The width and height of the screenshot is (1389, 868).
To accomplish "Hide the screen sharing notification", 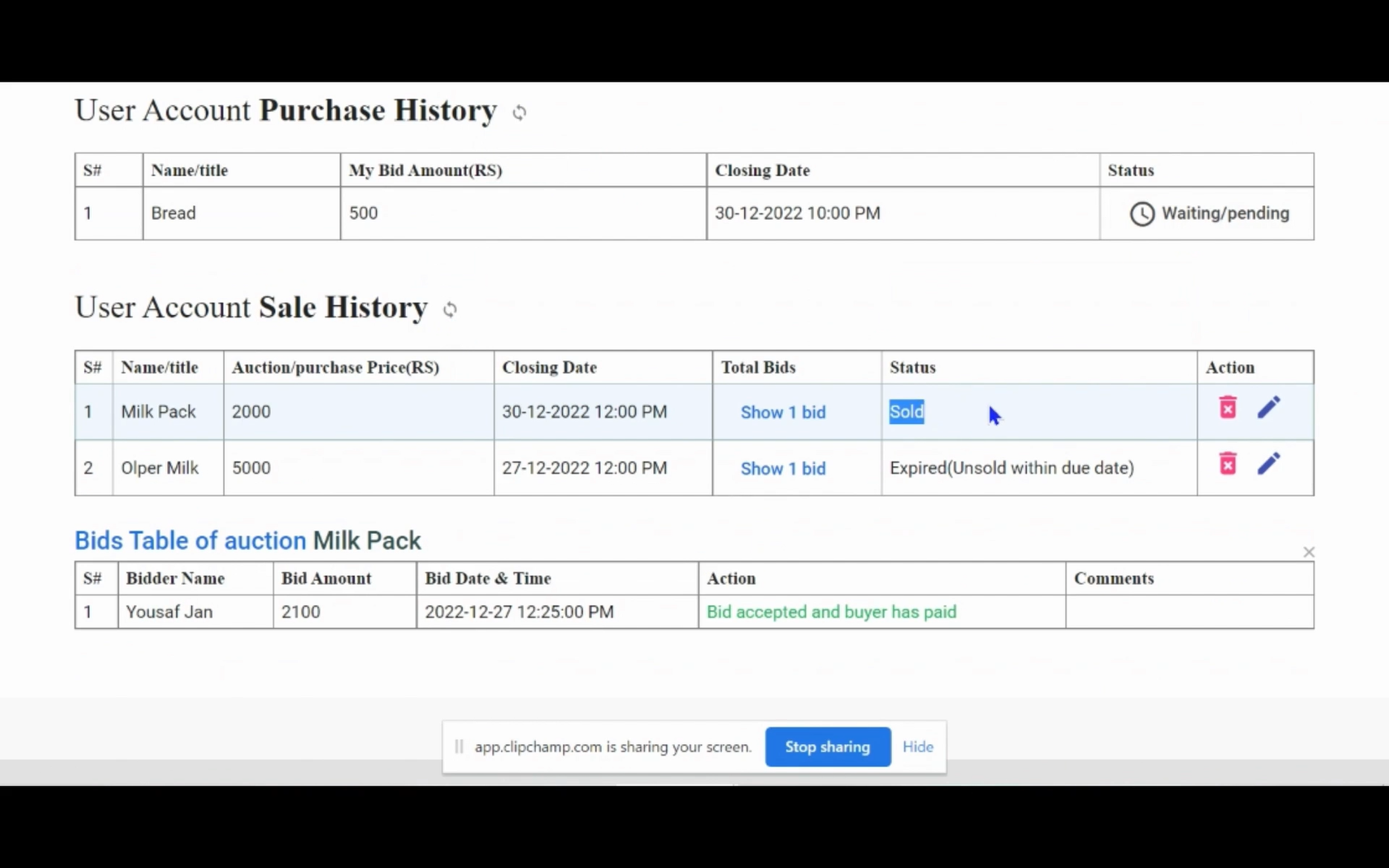I will [x=917, y=746].
